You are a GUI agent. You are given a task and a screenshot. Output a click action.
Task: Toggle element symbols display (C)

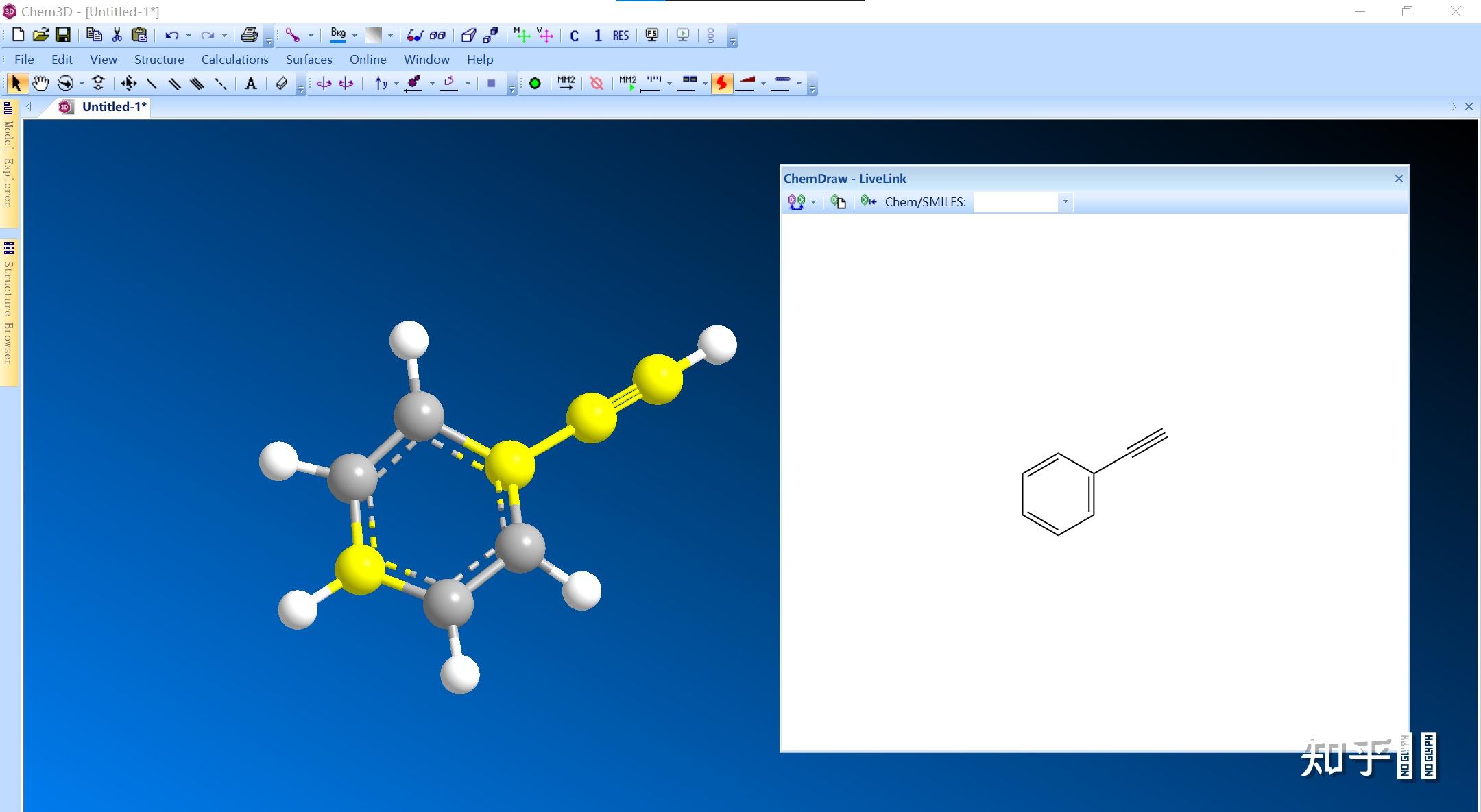coord(575,36)
